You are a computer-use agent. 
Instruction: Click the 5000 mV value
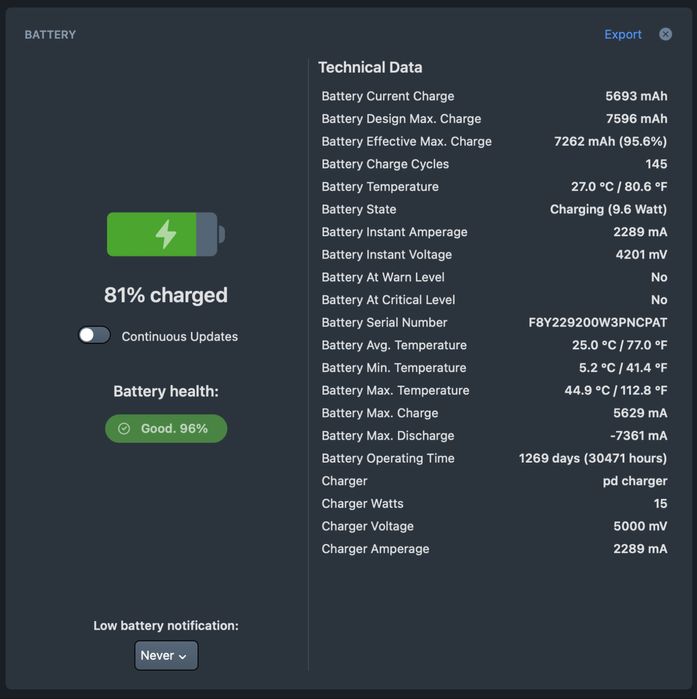point(640,526)
